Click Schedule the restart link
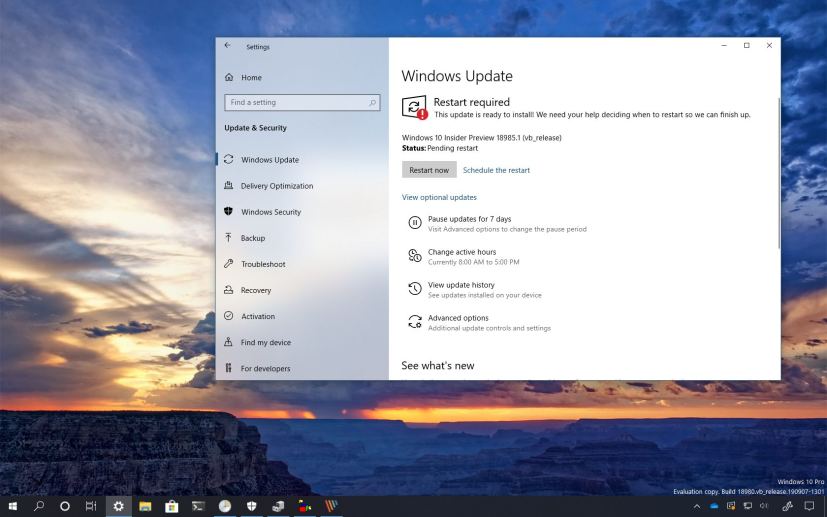Viewport: 827px width, 517px height. click(x=496, y=170)
